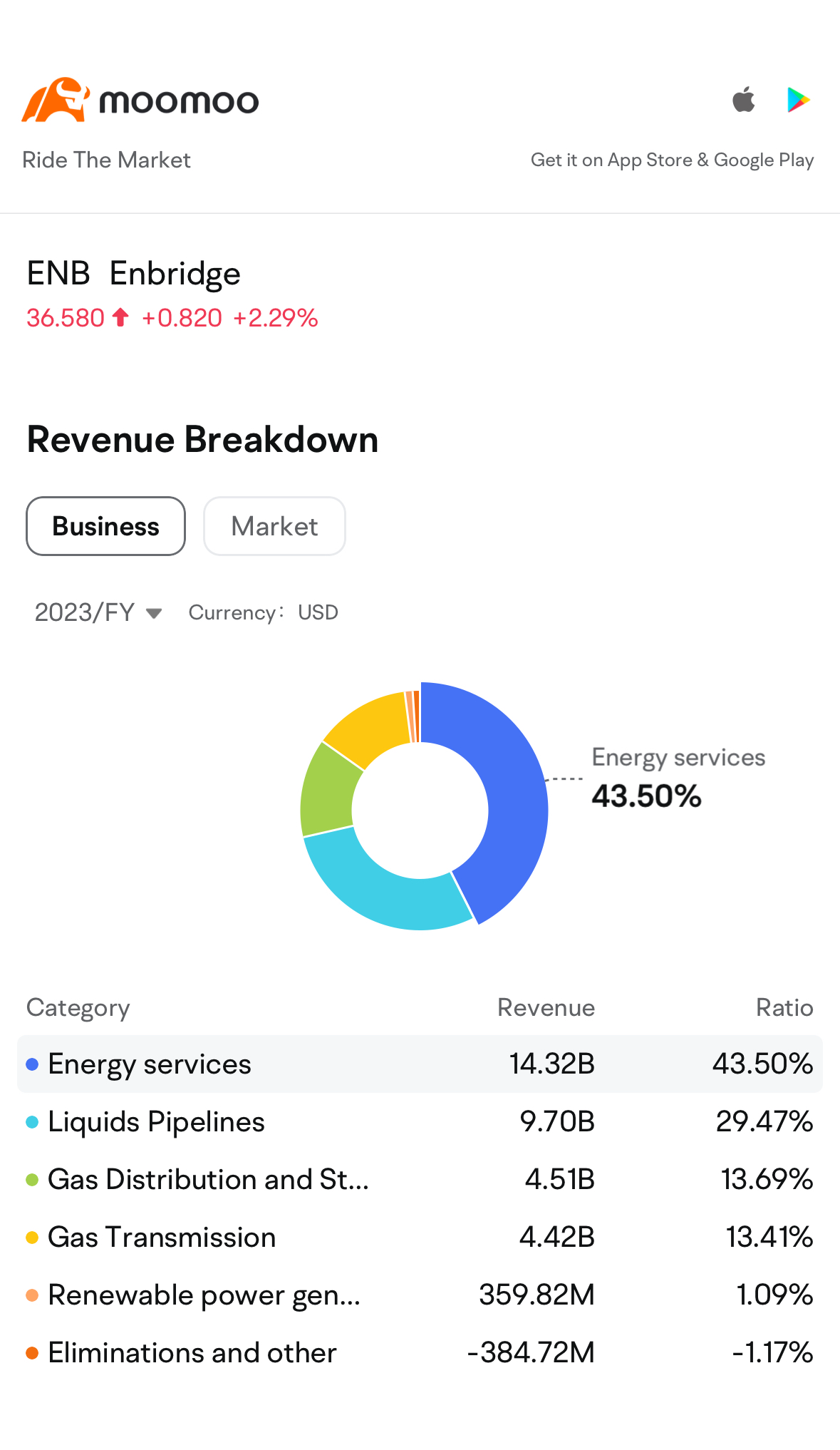Click the yellow dot beside Gas Transmission
The image size is (840, 1450).
[32, 1238]
